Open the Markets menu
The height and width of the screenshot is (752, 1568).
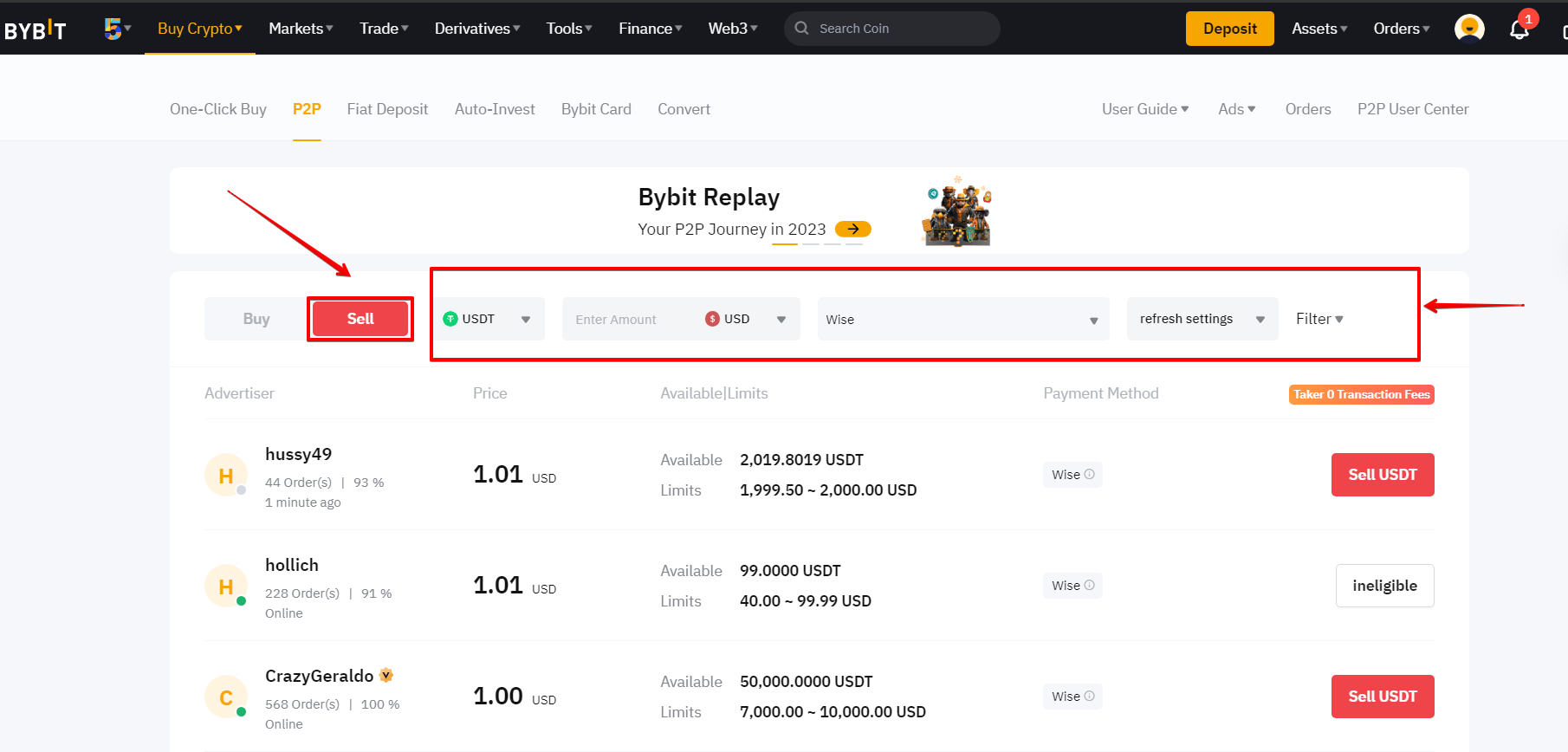tap(301, 29)
